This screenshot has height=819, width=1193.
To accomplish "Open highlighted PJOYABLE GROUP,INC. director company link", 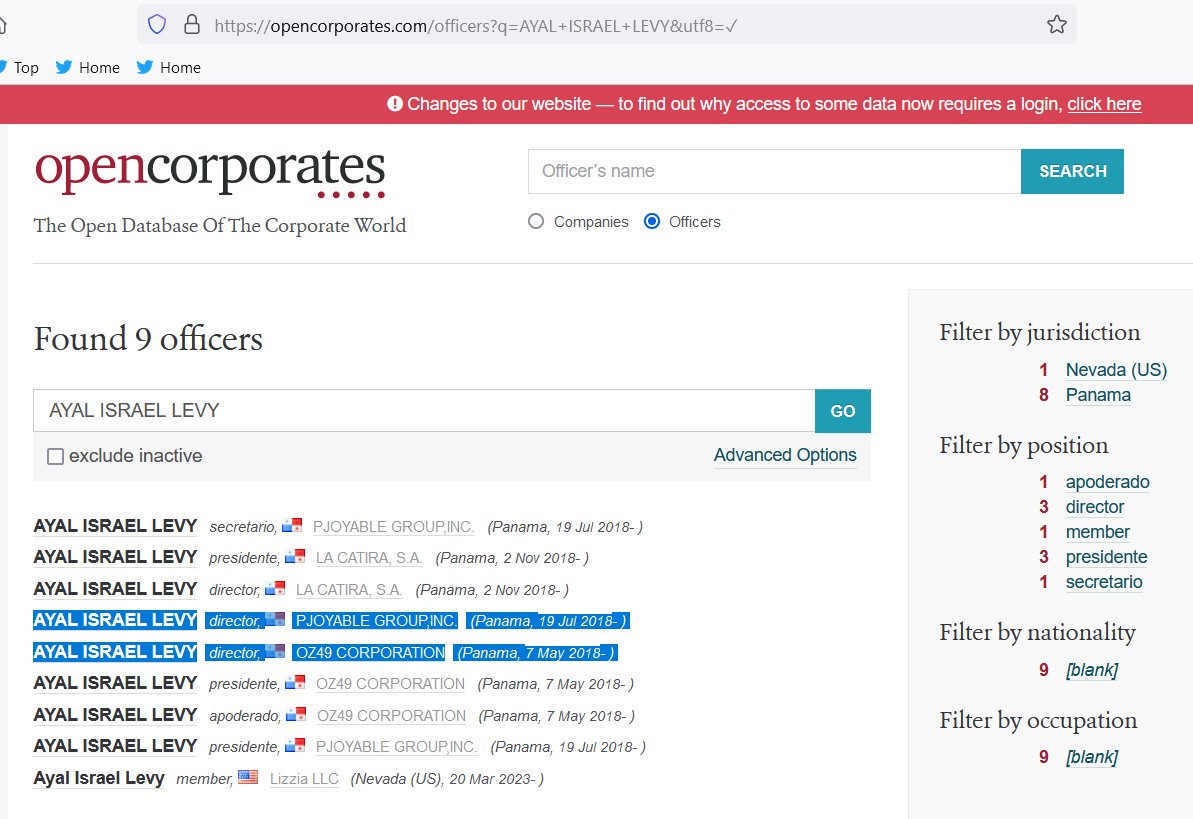I will [x=376, y=621].
